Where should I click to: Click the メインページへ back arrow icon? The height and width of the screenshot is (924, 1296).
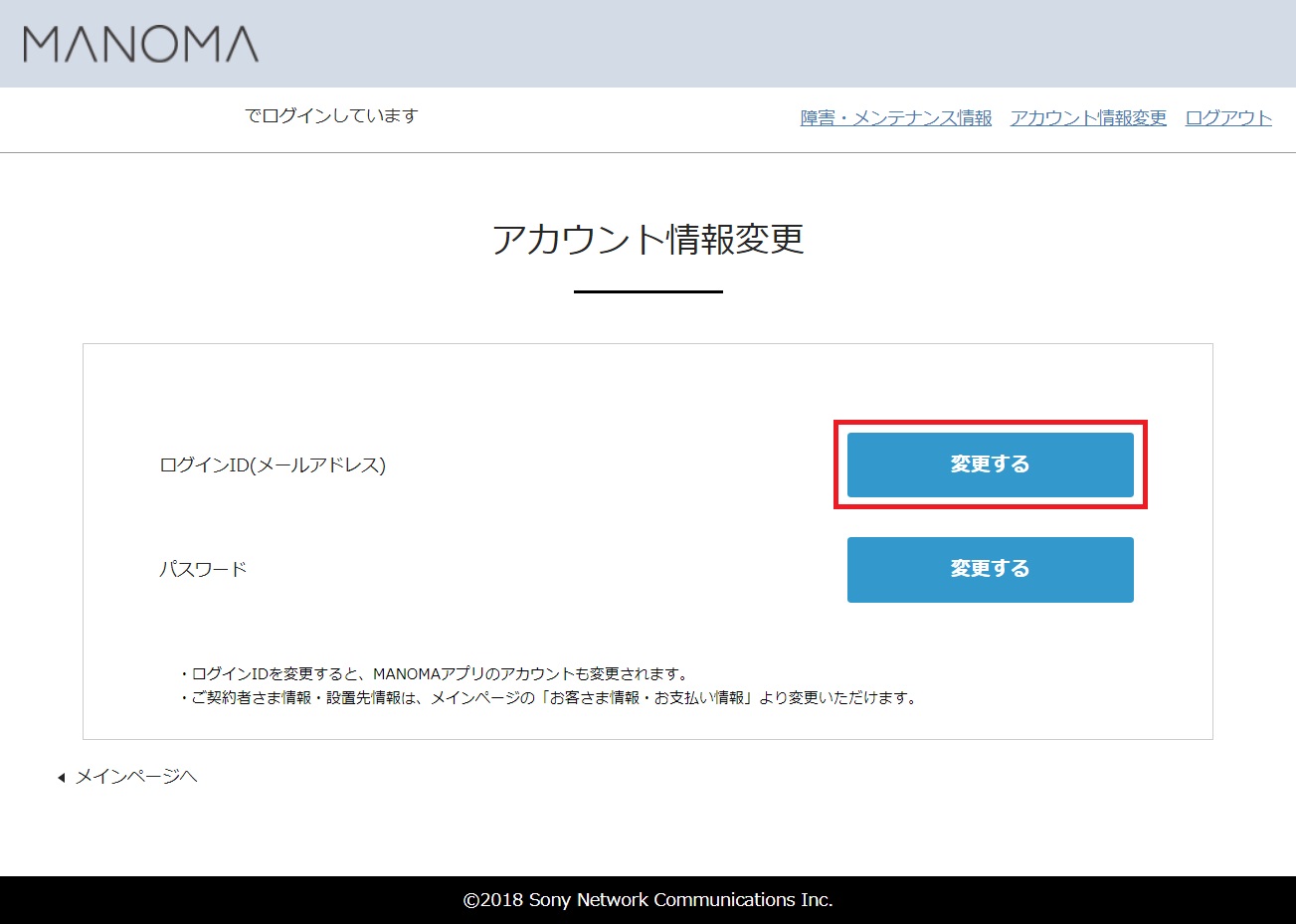click(61, 778)
